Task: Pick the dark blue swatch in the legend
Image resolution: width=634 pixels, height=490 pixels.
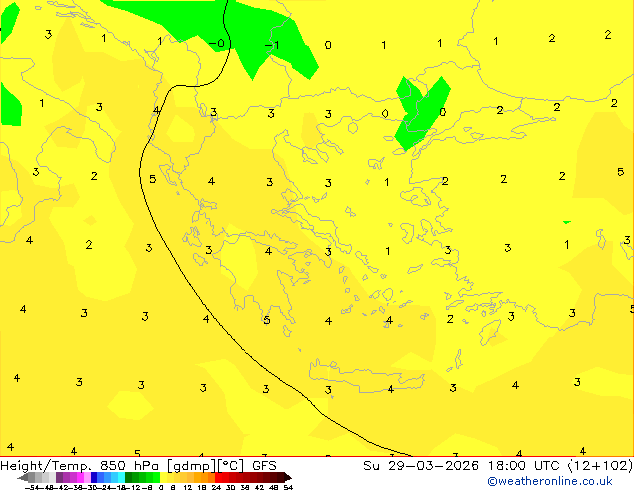Action: coord(94,477)
